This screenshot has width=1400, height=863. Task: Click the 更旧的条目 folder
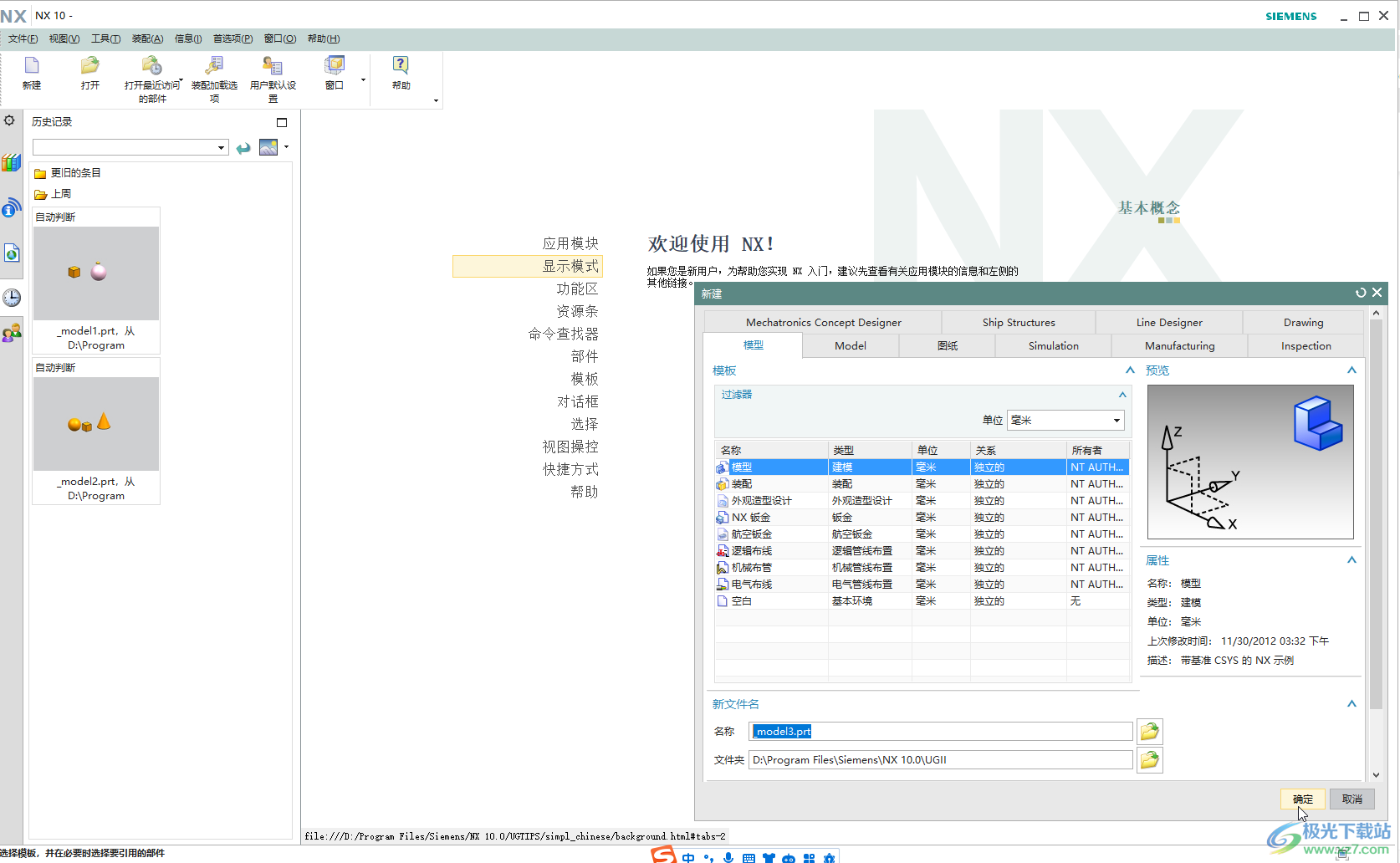(68, 173)
